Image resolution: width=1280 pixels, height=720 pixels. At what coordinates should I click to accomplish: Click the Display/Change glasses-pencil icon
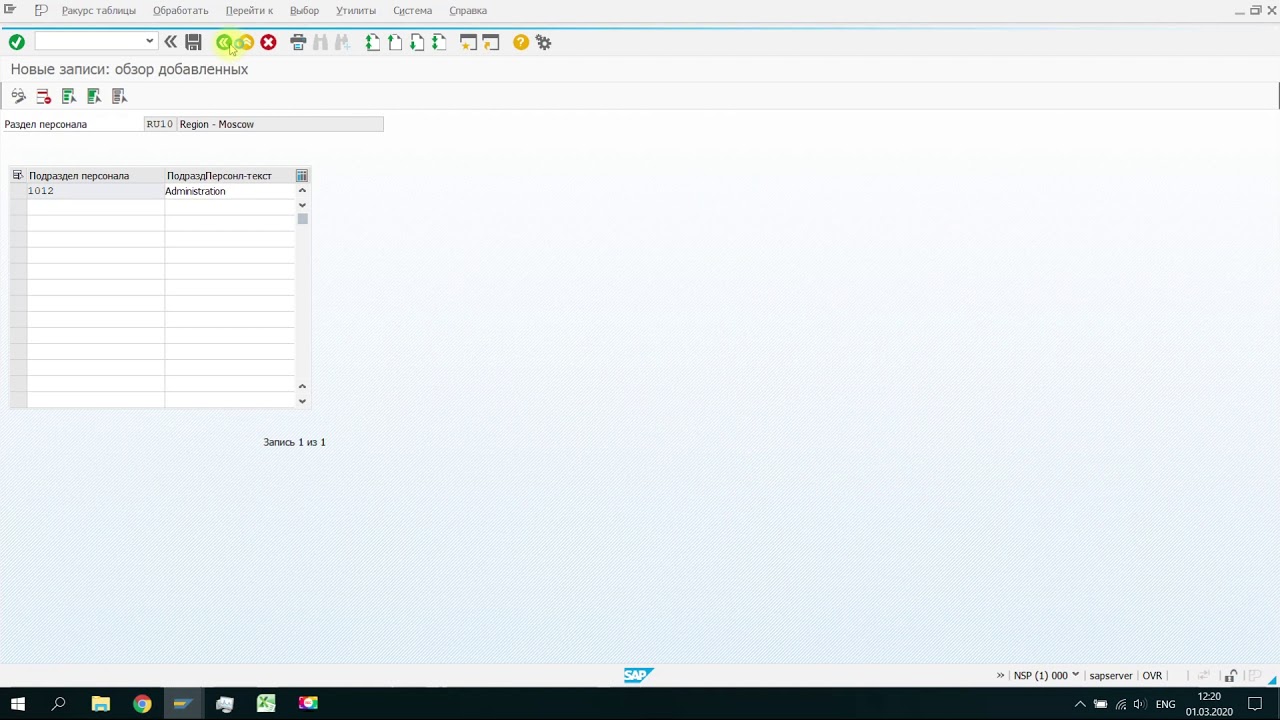[x=19, y=96]
